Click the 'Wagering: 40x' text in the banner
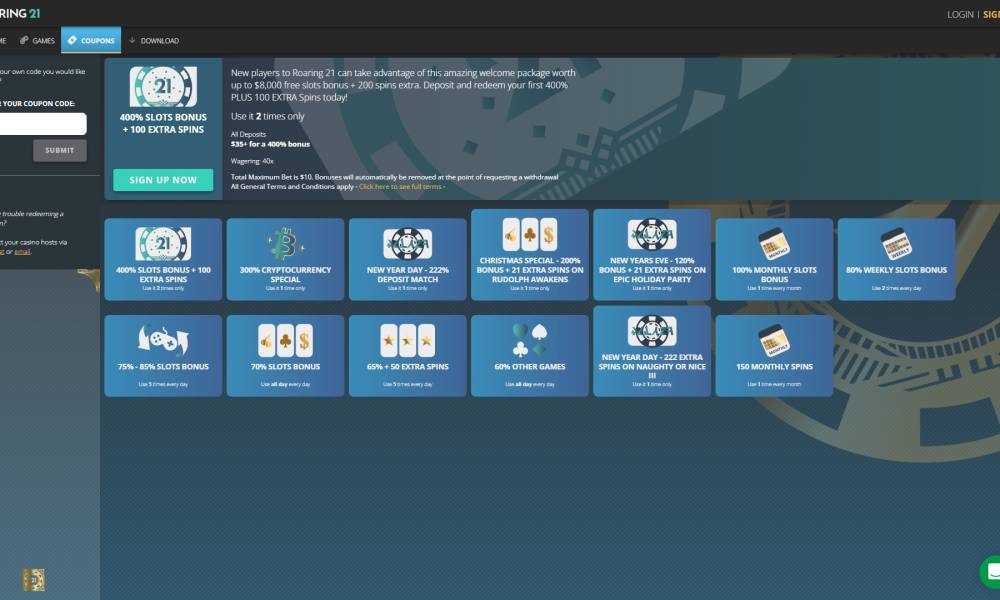 click(x=252, y=161)
